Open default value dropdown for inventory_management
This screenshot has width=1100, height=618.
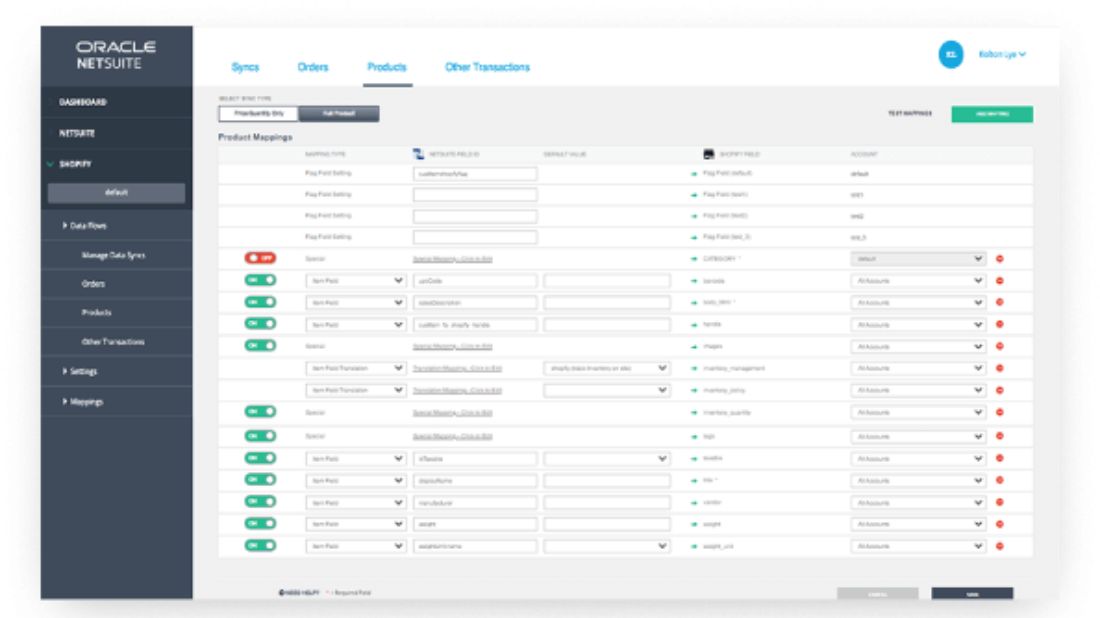point(607,368)
